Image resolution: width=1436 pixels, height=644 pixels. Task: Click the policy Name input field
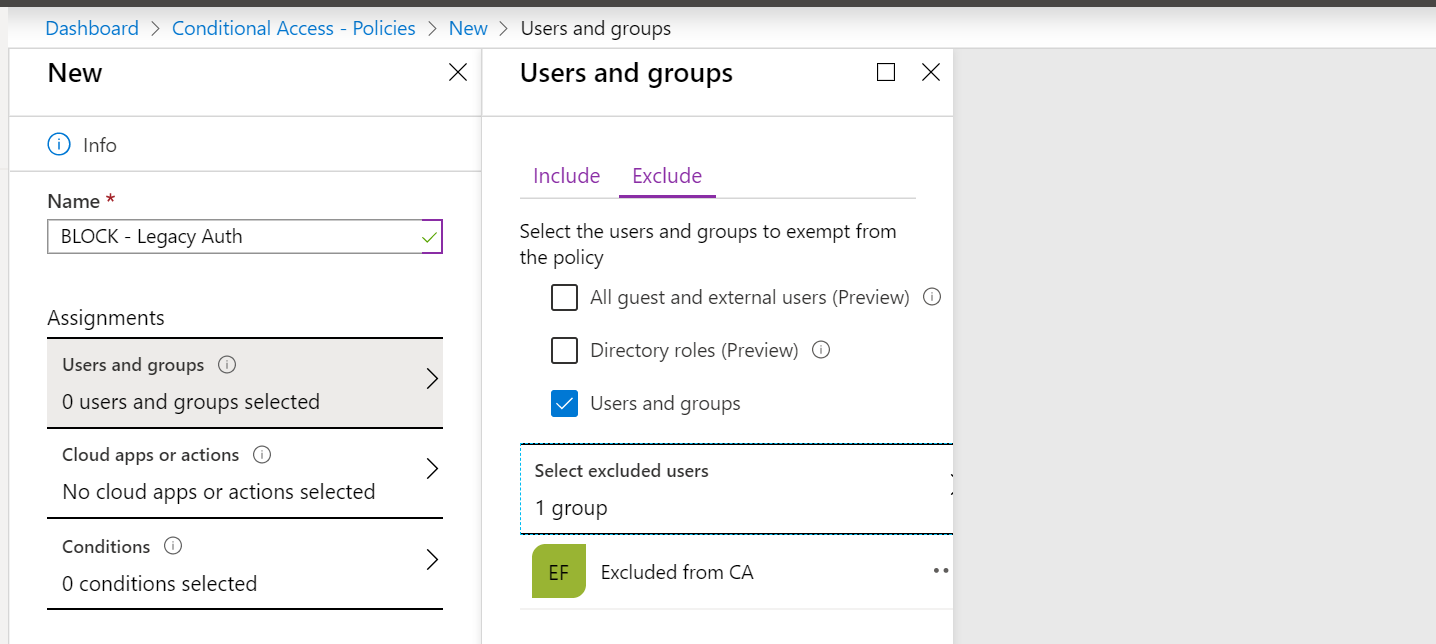click(245, 237)
